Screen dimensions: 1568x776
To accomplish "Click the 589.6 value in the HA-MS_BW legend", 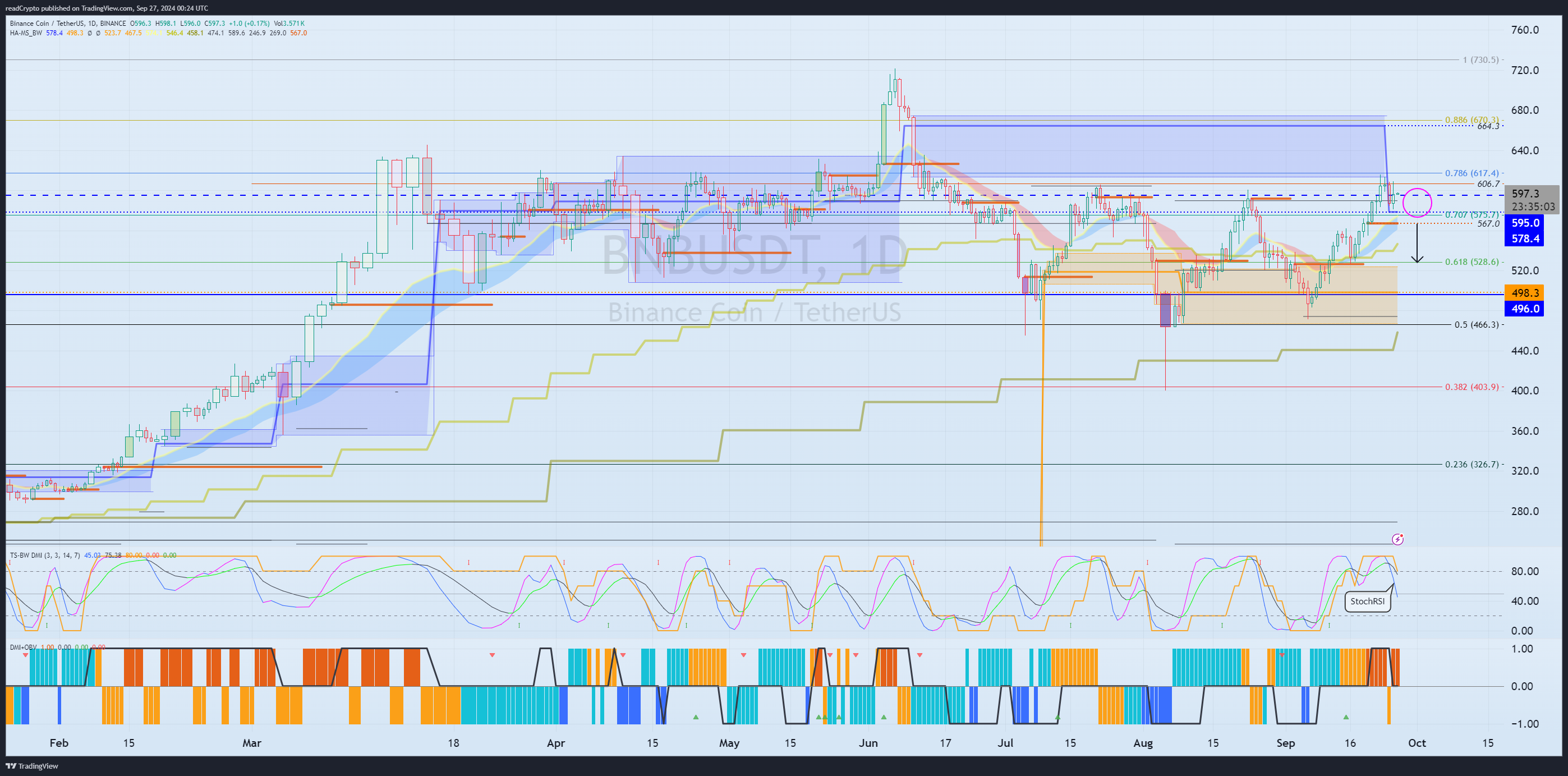I will tap(237, 33).
